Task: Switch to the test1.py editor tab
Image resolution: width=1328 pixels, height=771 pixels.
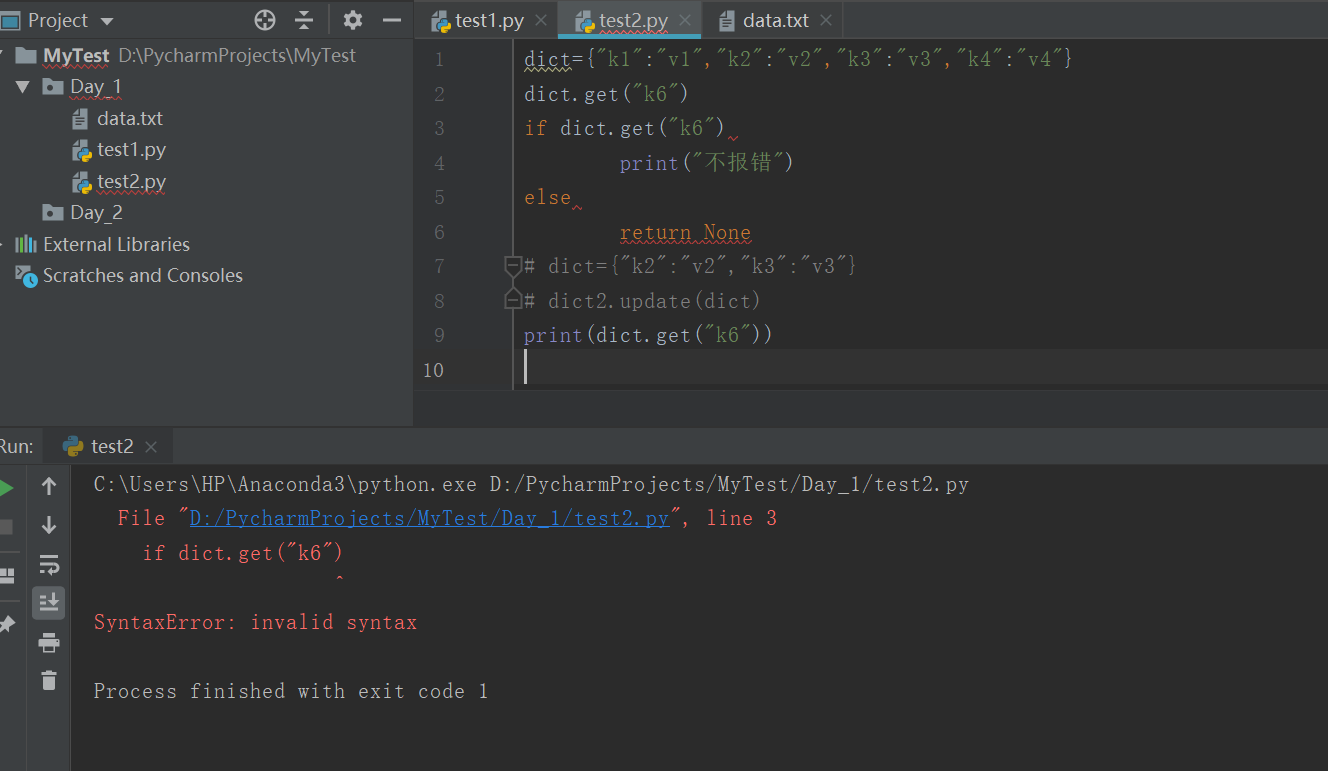Action: 488,20
